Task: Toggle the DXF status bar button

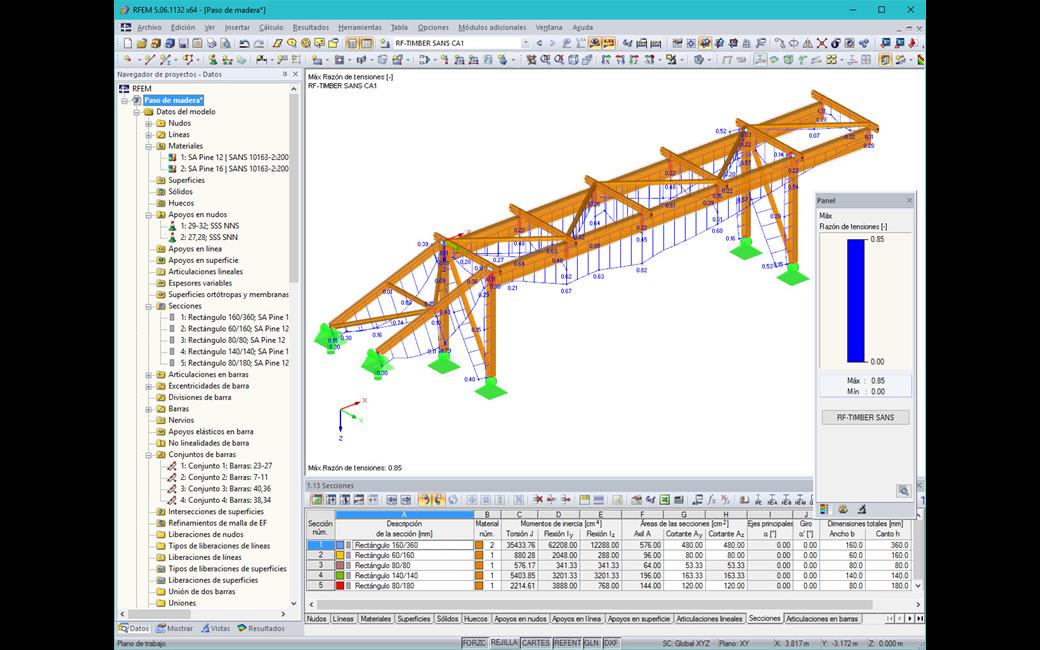Action: click(611, 643)
